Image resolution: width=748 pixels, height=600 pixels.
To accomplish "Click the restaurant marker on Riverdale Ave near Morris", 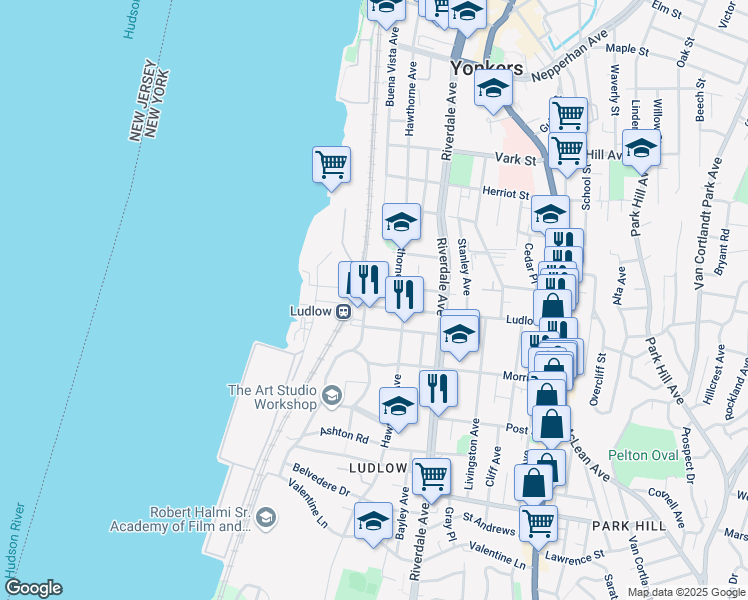I will coord(438,387).
